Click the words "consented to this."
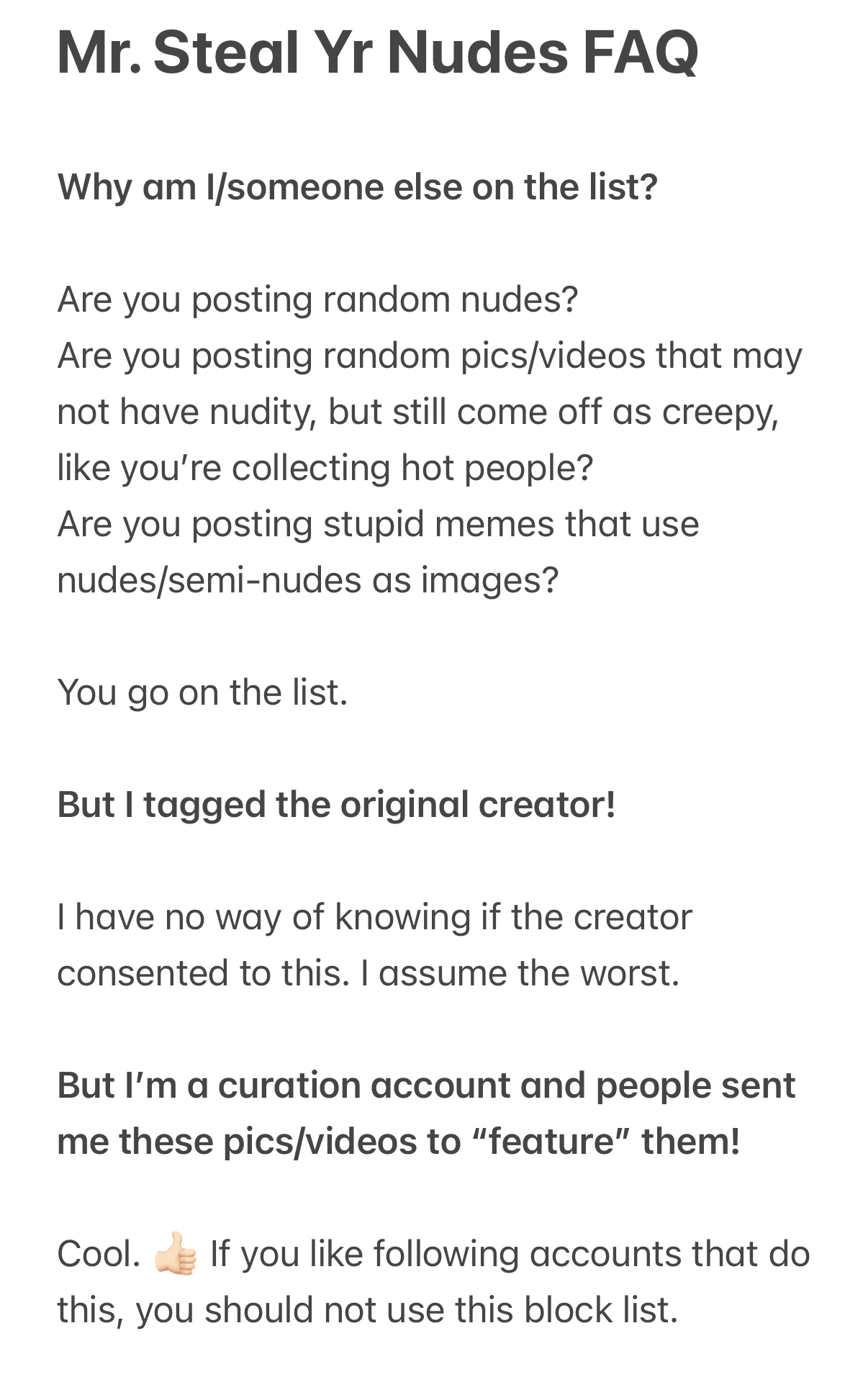The width and height of the screenshot is (868, 1377). tap(203, 973)
